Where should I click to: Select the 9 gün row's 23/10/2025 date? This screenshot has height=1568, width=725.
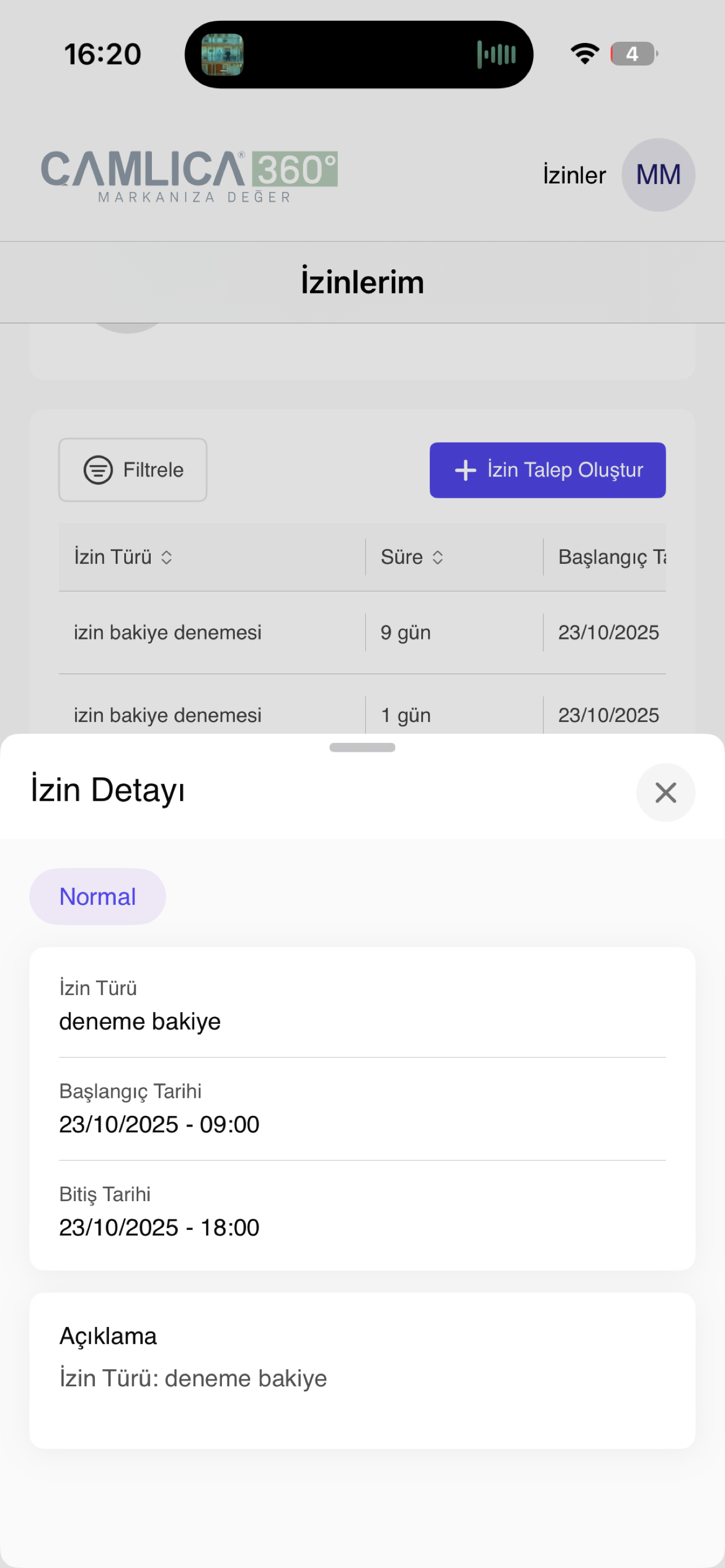(x=609, y=632)
